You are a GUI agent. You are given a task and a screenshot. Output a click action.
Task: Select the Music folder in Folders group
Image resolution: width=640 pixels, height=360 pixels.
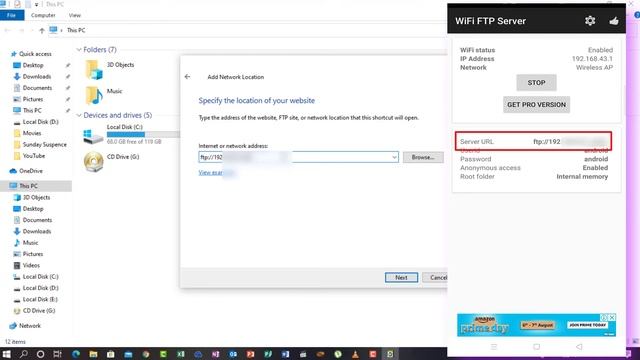point(103,95)
